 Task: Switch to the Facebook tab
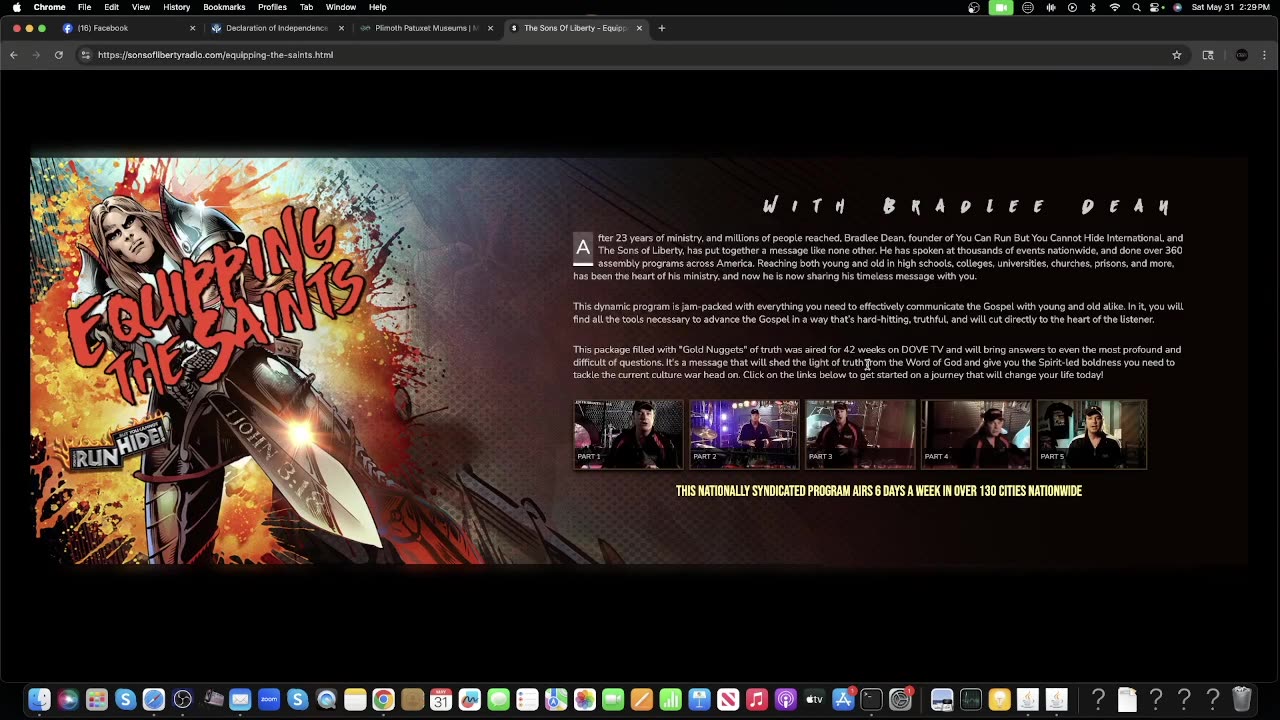click(x=128, y=28)
